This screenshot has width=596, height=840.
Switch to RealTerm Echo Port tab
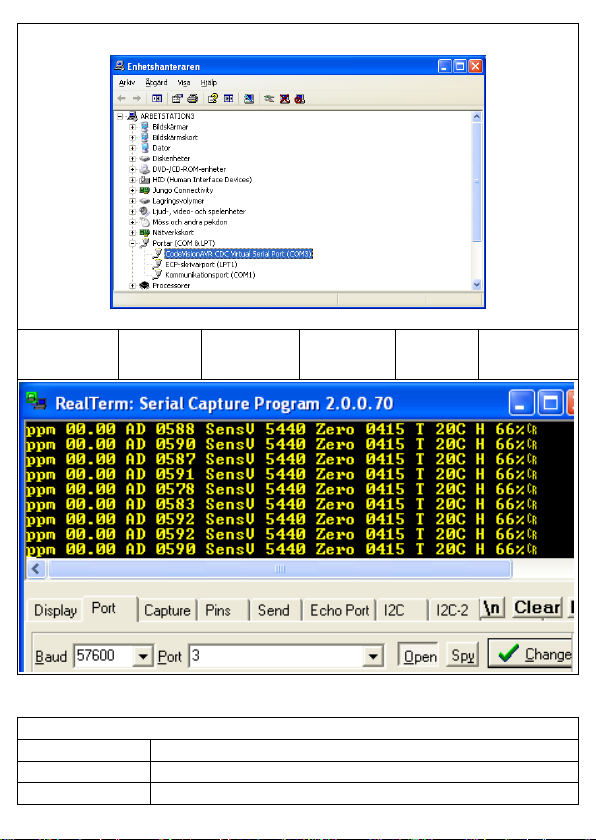[340, 610]
